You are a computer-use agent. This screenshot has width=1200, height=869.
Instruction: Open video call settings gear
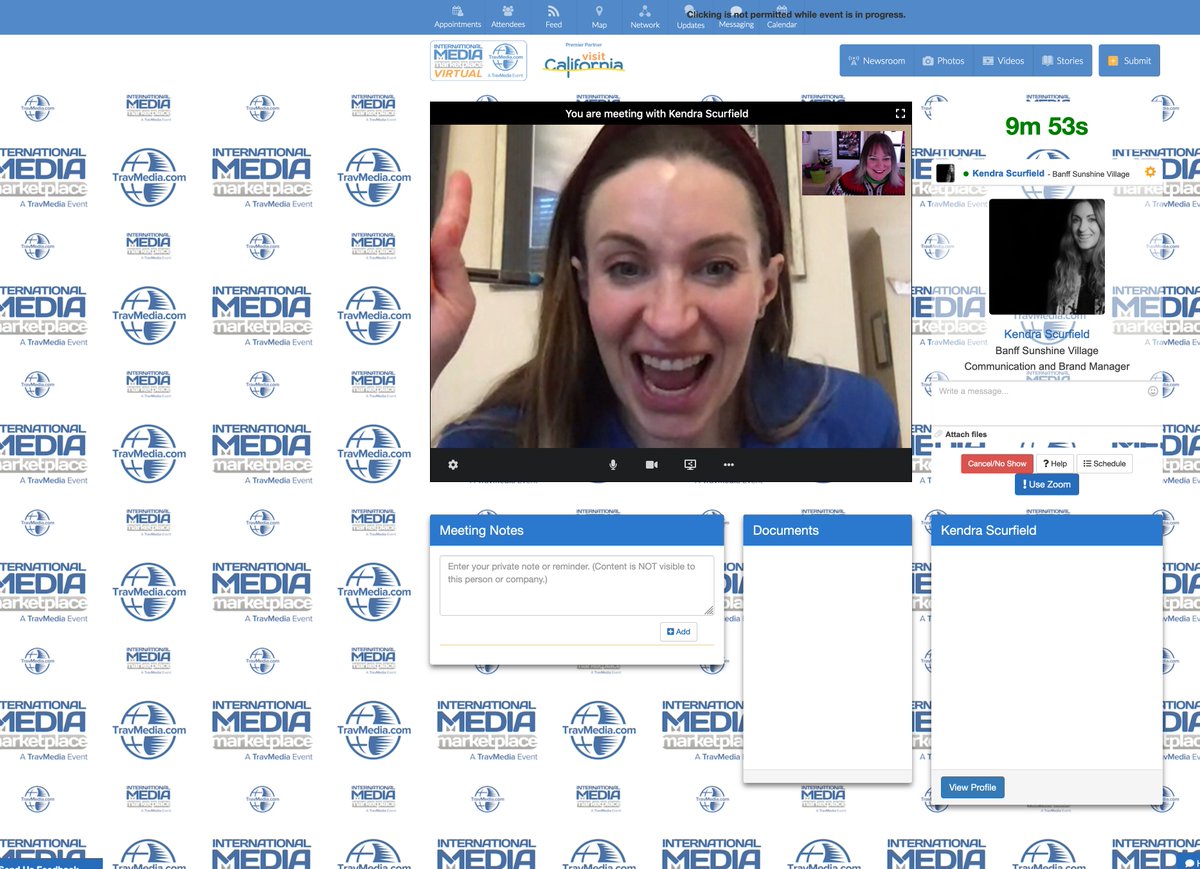(x=453, y=465)
